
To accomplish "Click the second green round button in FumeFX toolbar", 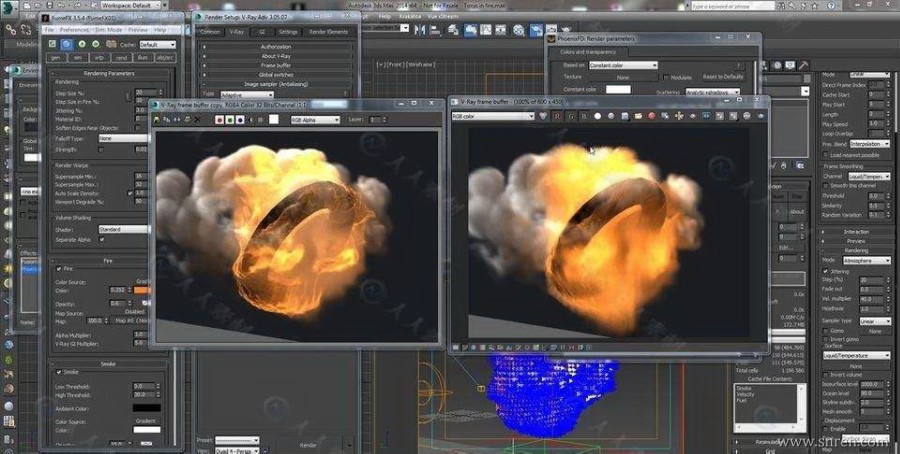I will click(95, 44).
